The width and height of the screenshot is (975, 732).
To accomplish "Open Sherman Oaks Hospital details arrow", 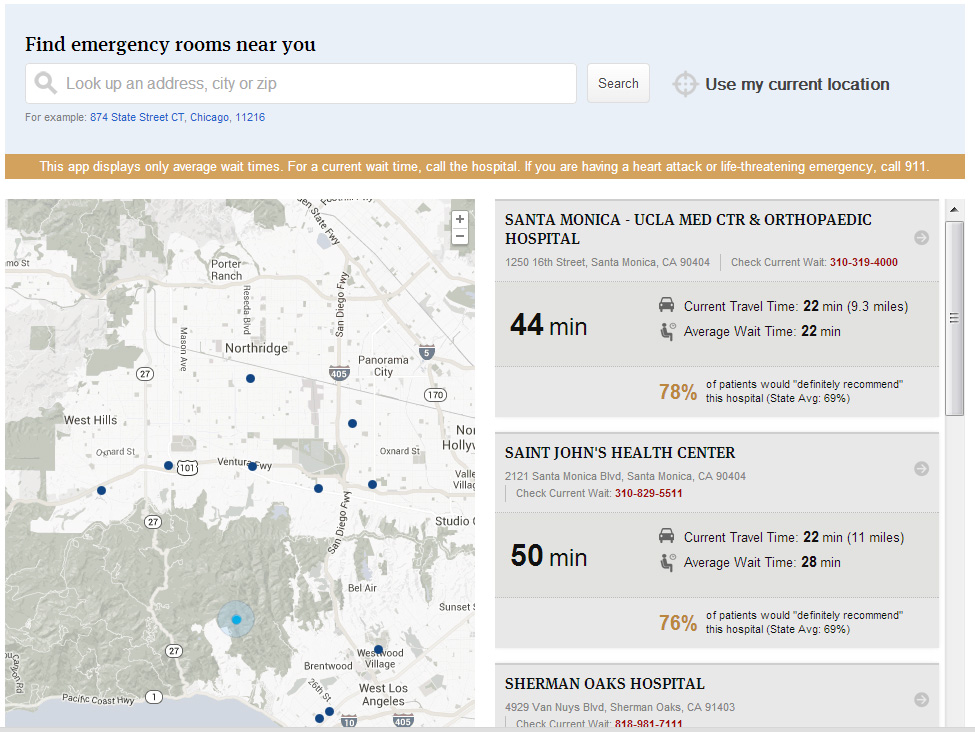I will click(921, 699).
